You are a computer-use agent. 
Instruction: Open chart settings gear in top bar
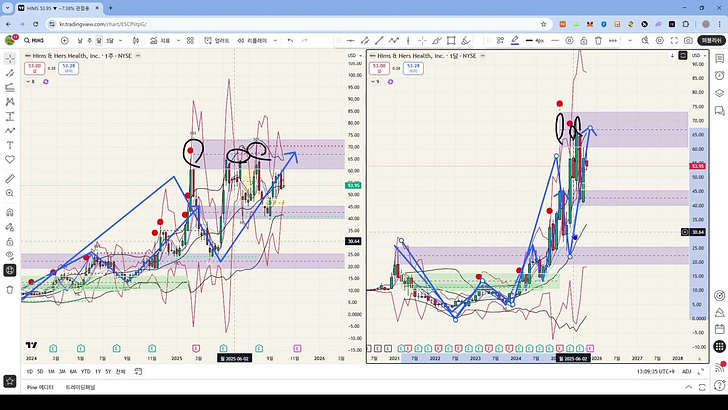click(x=660, y=41)
